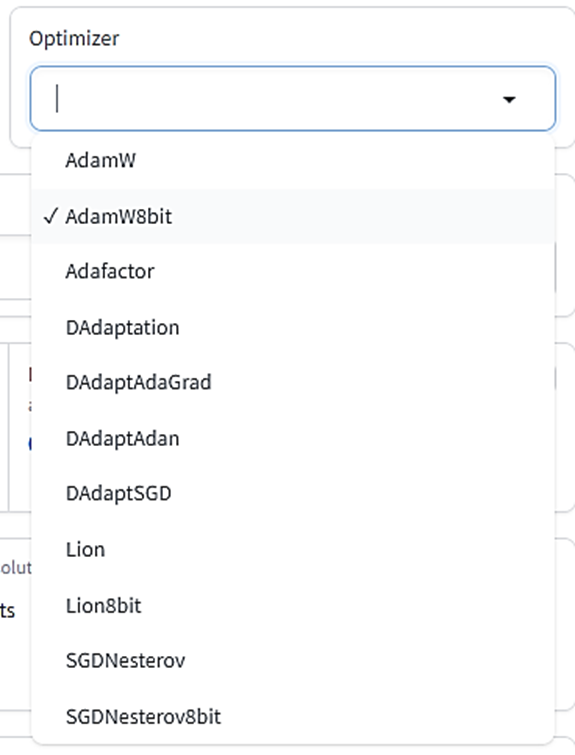Viewport: 575px width, 755px height.
Task: Select AdamW from optimizer list
Action: 293,161
